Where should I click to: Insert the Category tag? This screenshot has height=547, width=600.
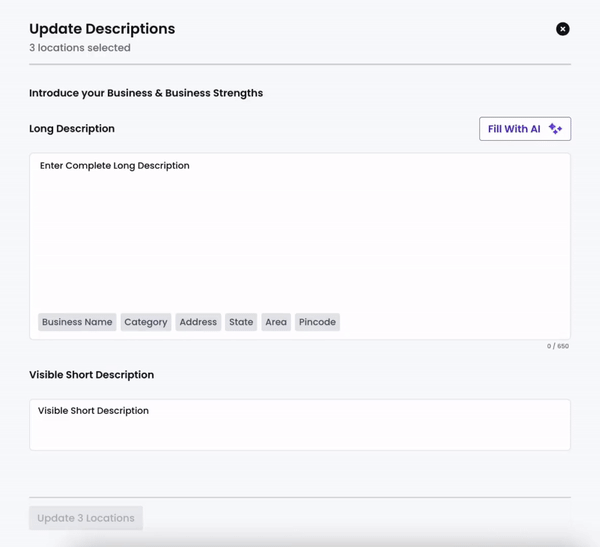point(146,322)
